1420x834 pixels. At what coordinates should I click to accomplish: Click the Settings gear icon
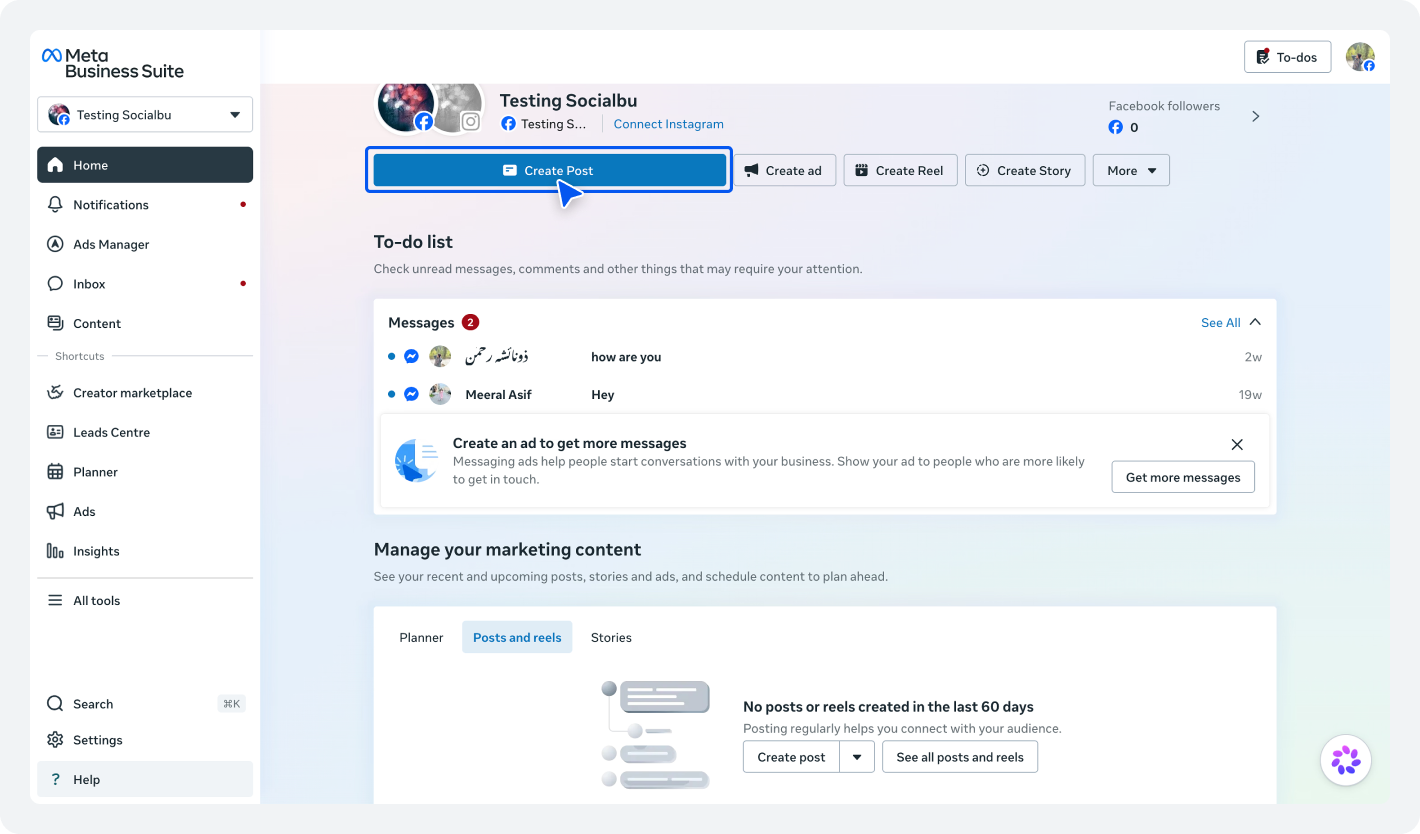pyautogui.click(x=55, y=740)
